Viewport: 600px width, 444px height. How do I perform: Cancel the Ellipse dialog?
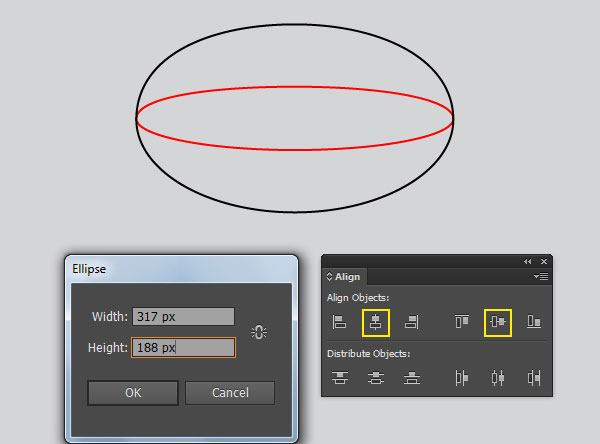click(230, 393)
